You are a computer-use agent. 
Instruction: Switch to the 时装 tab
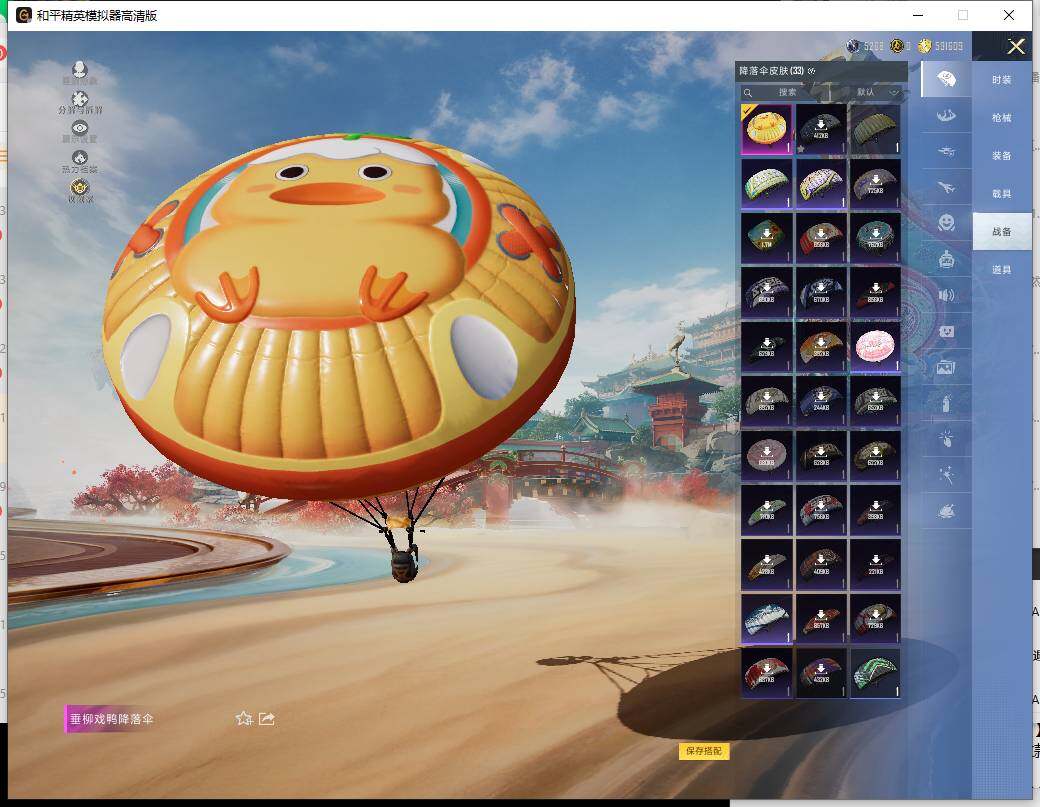point(1001,79)
